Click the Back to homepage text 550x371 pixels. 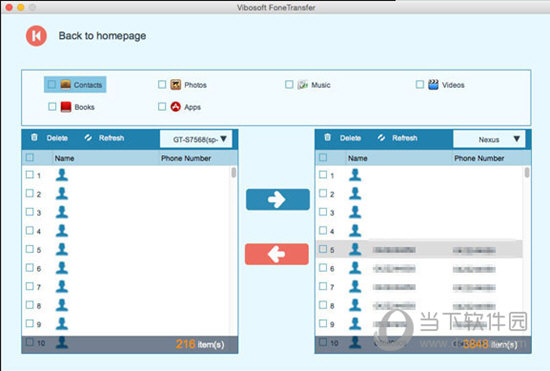[102, 36]
